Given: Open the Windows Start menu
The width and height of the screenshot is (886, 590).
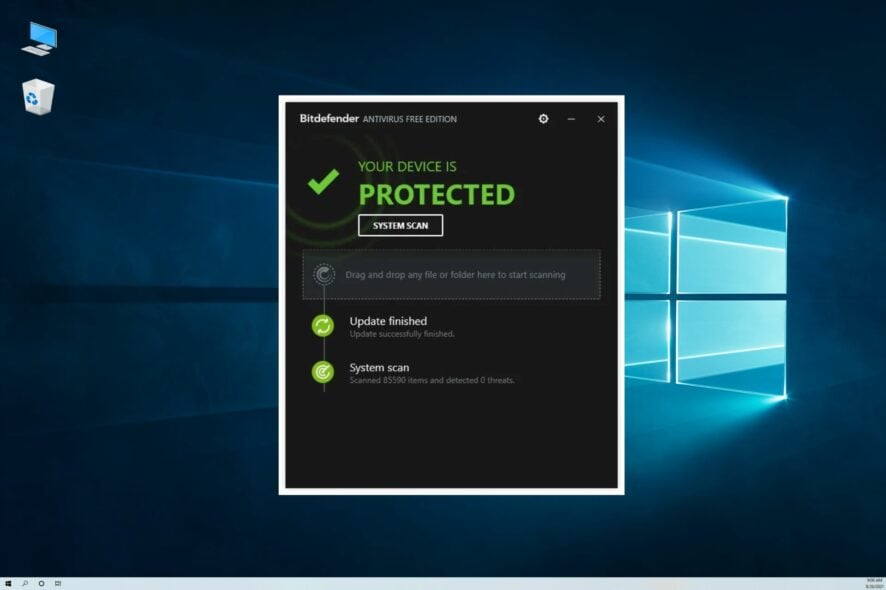Looking at the screenshot, I should click(8, 583).
